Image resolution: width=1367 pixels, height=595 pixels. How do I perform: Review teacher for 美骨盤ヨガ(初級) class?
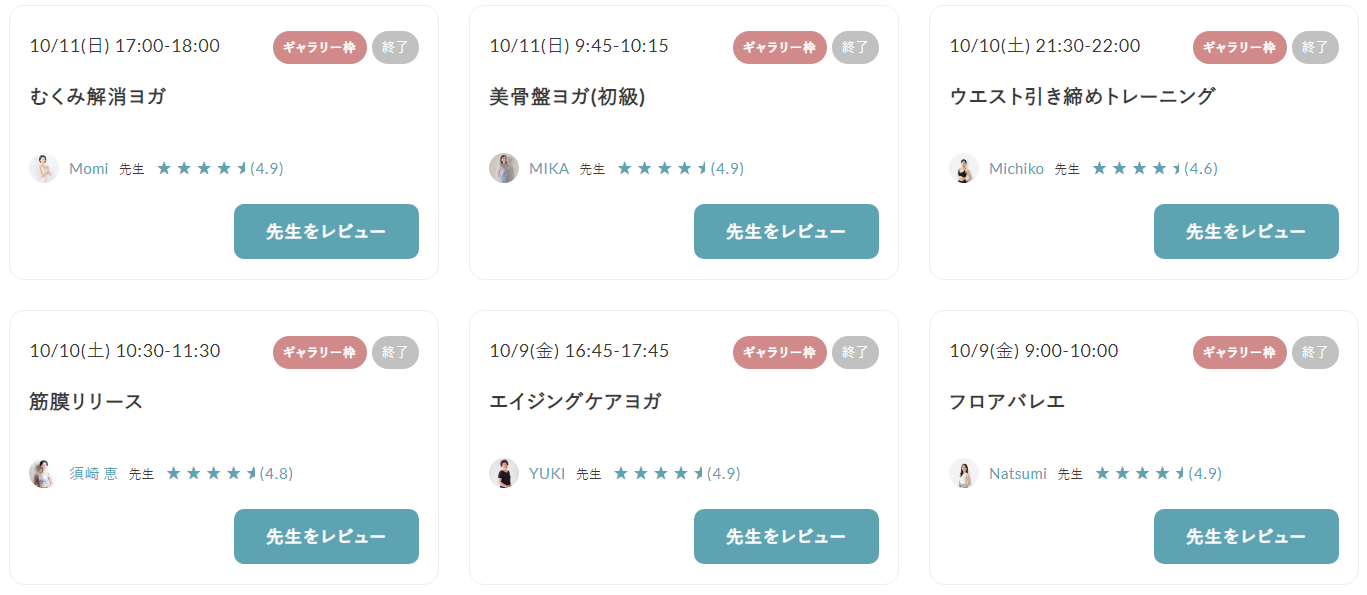[786, 231]
